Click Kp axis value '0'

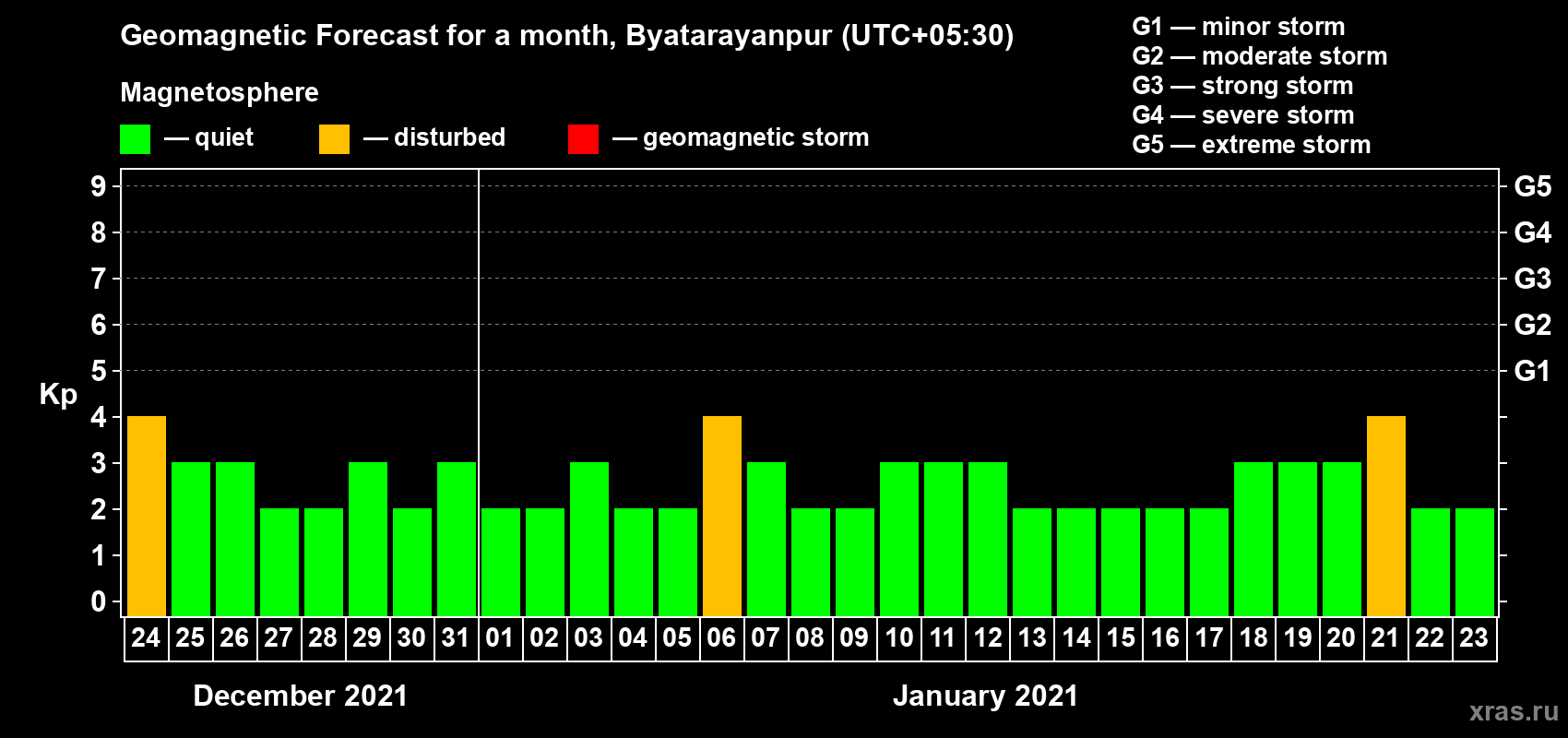[99, 601]
